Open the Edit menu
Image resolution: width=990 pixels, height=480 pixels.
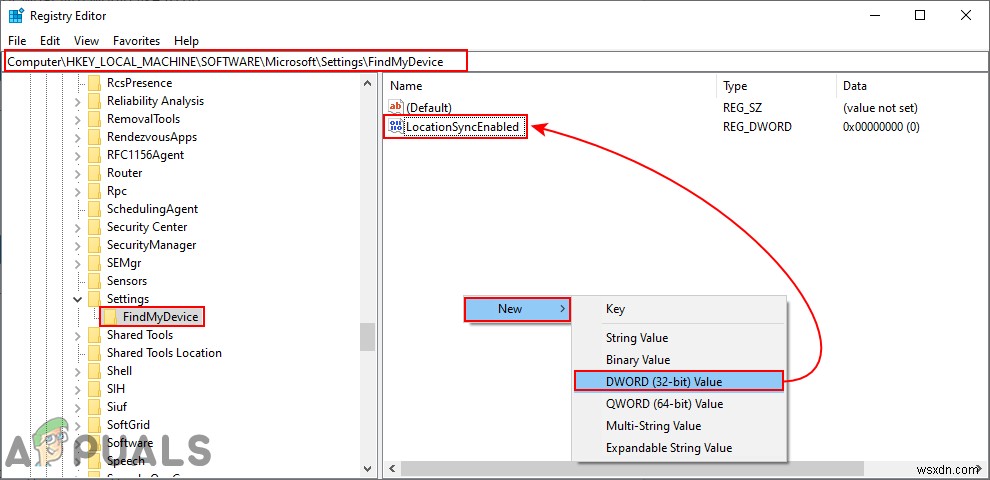pyautogui.click(x=50, y=41)
